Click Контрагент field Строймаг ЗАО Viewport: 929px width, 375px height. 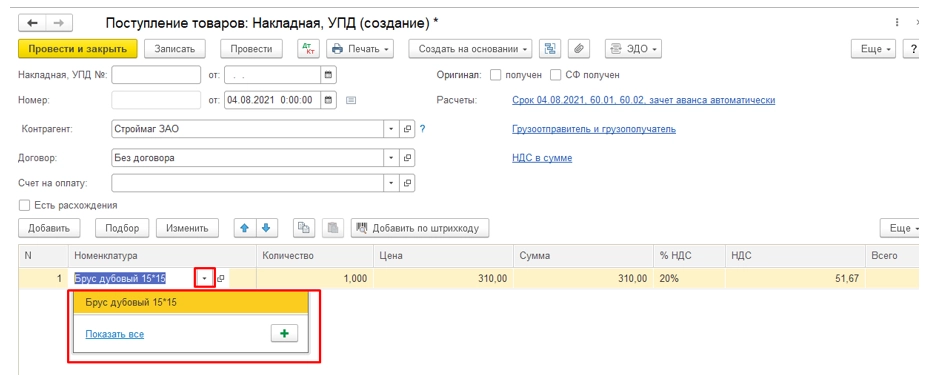point(248,129)
